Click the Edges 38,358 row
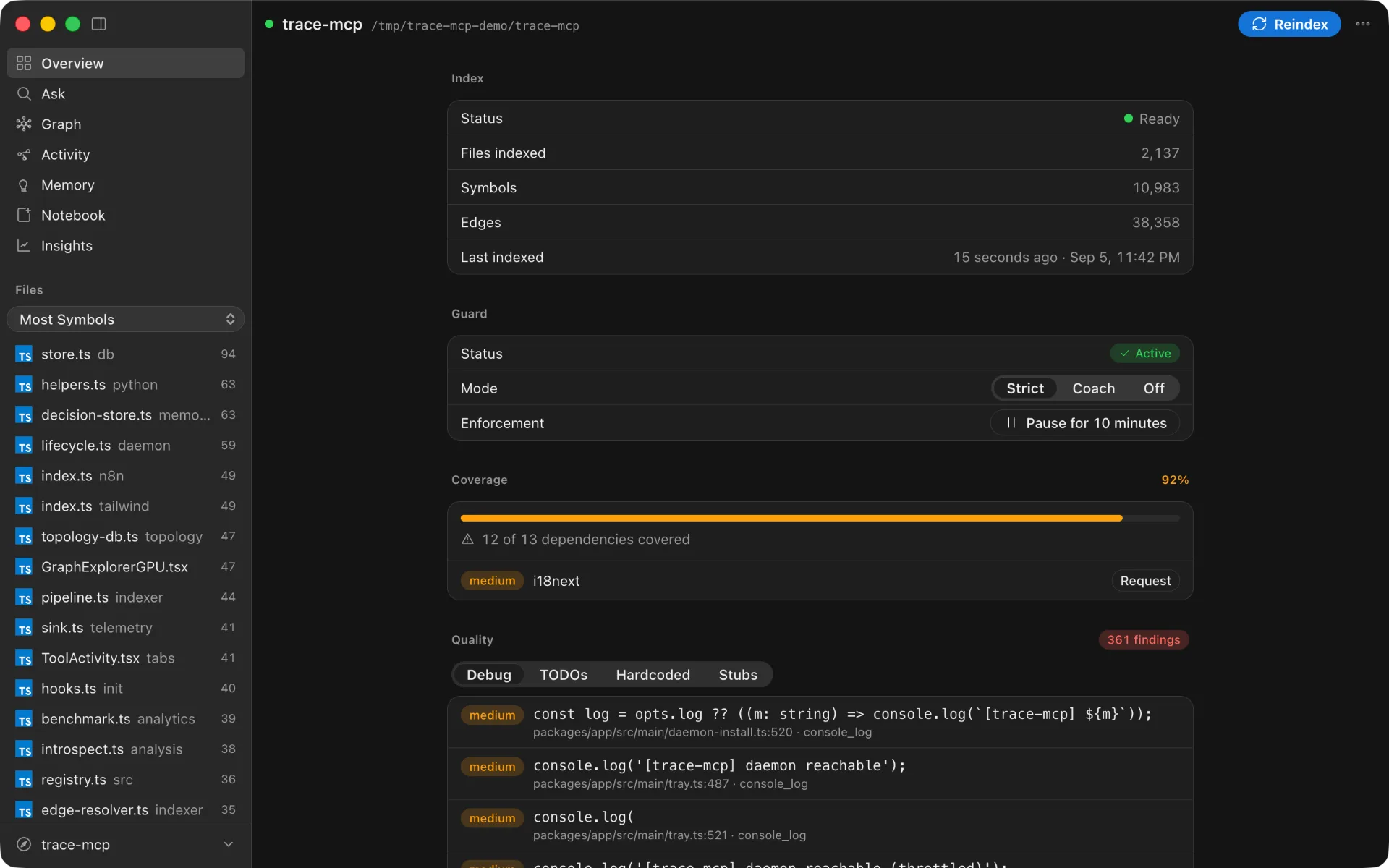The image size is (1389, 868). click(820, 222)
